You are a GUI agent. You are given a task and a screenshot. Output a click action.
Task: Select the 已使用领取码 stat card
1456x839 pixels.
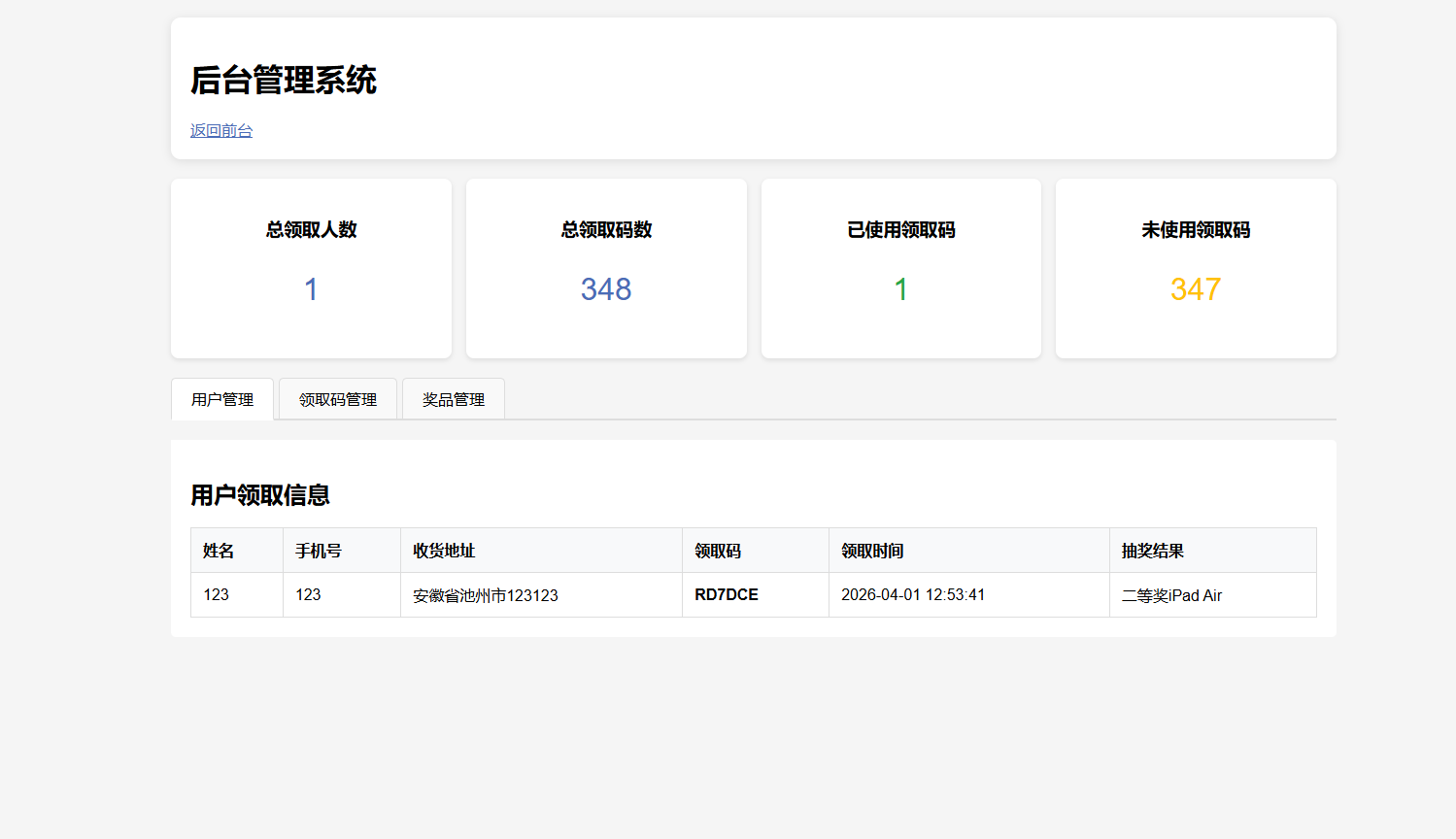[900, 267]
